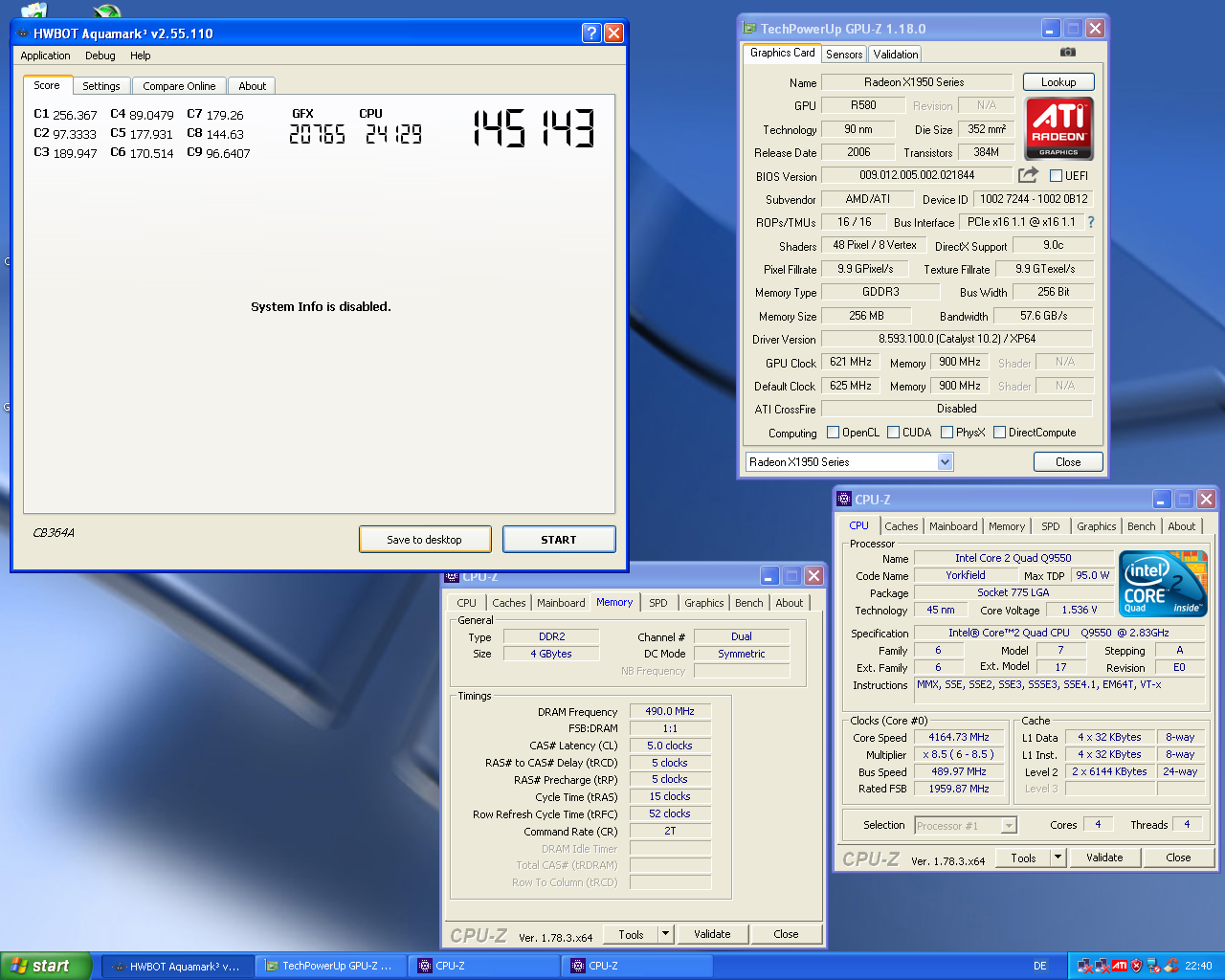Switch to the Settings tab in Aquamark

pyautogui.click(x=101, y=86)
